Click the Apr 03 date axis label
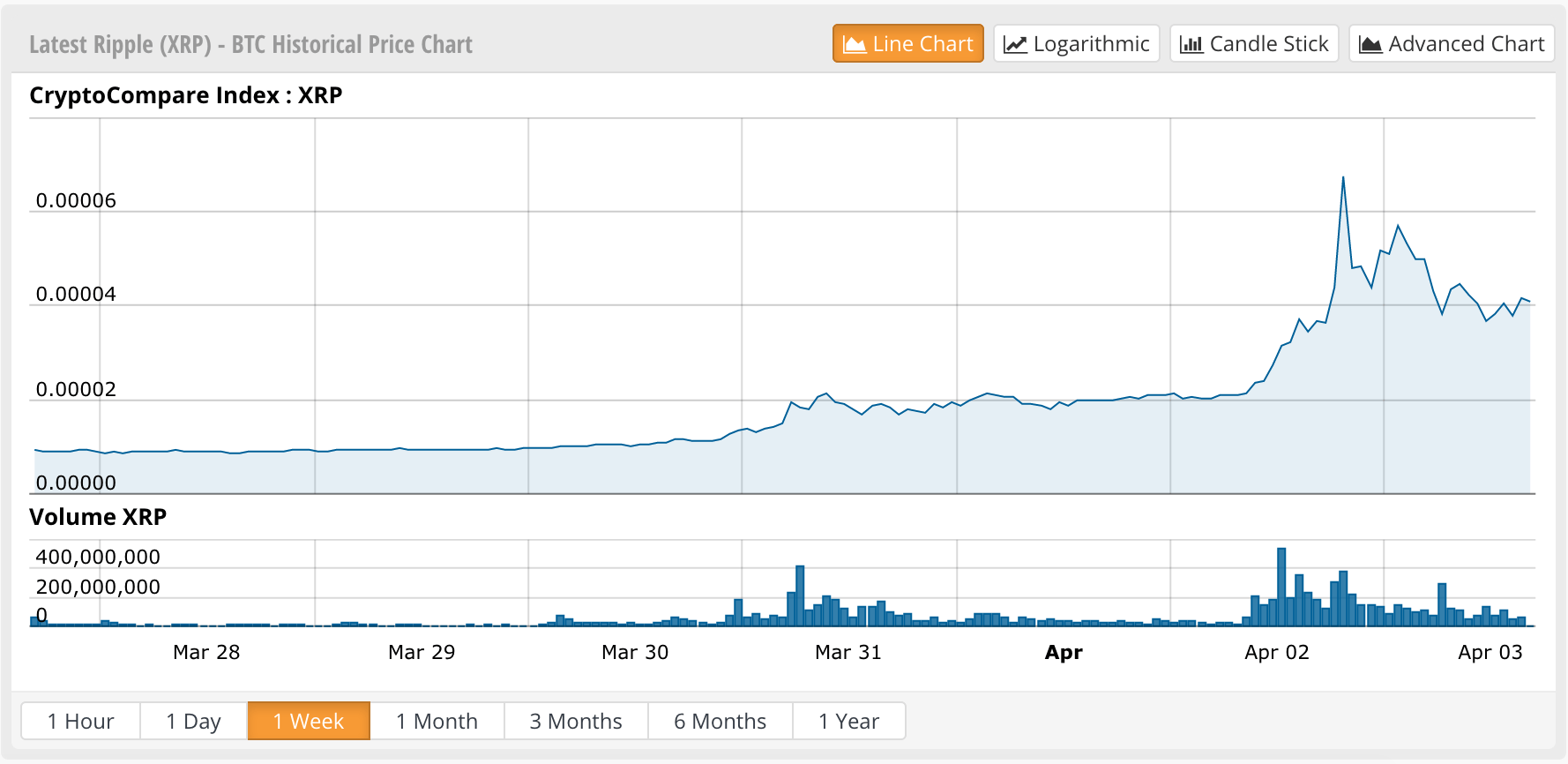This screenshot has height=764, width=1568. point(1490,652)
